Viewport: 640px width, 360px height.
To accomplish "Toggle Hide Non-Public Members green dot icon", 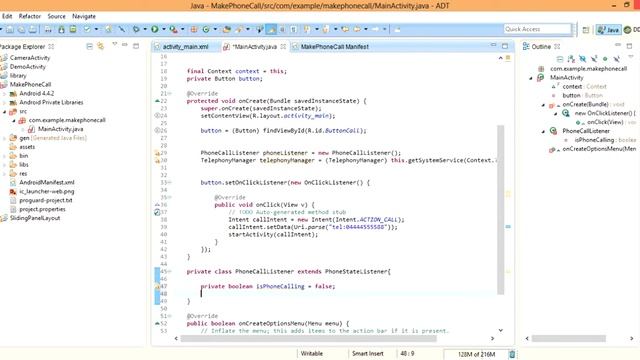I will pos(605,59).
